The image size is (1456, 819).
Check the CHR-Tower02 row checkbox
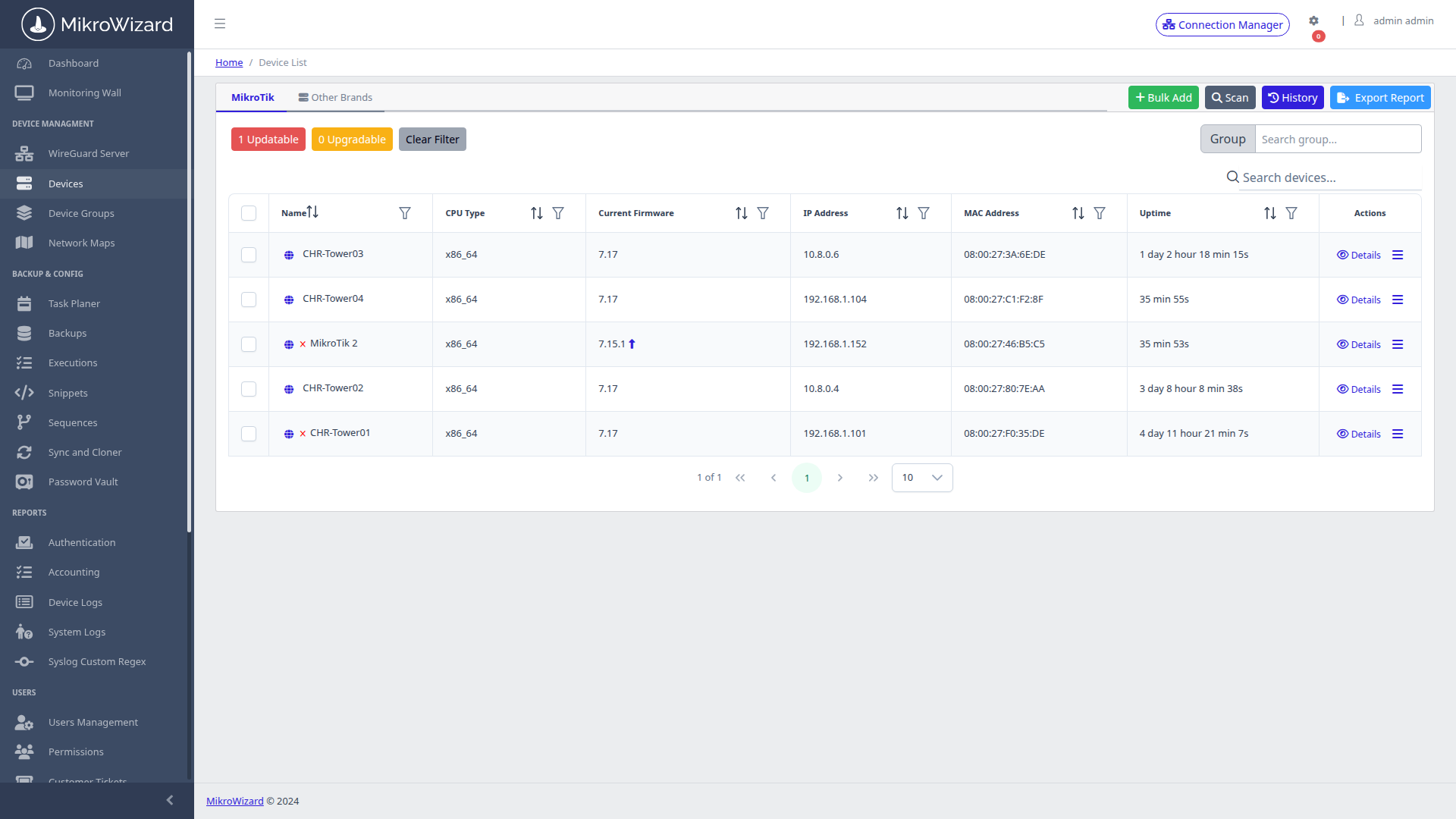pyautogui.click(x=249, y=389)
